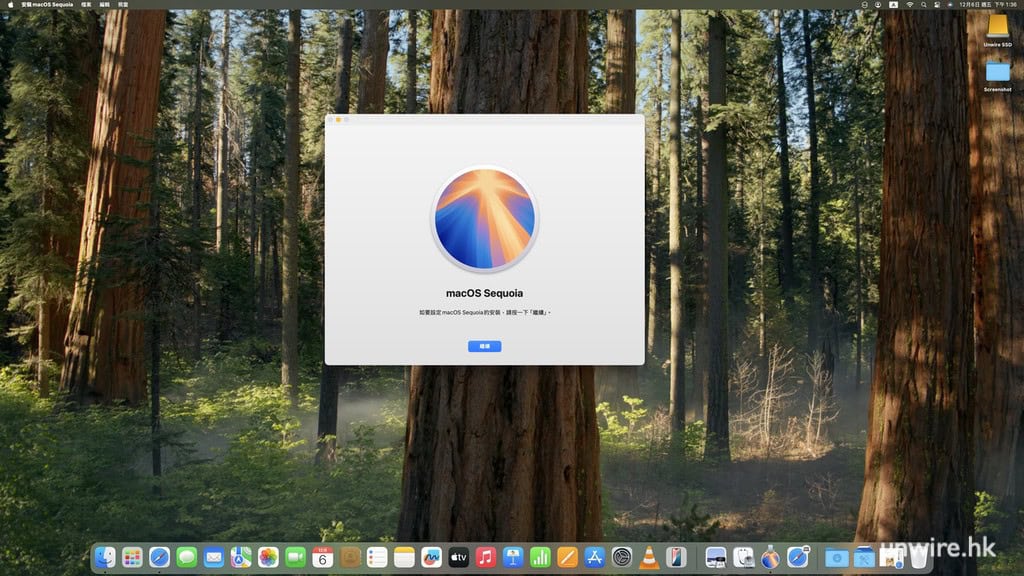
Task: Launch the Music app from Dock
Action: (x=486, y=557)
